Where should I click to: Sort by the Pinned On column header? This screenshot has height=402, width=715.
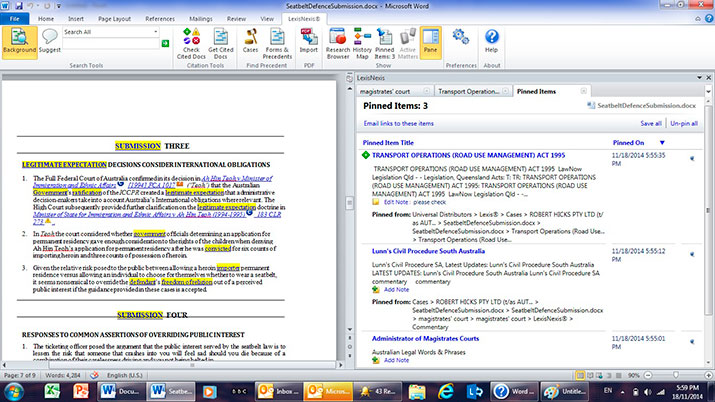[x=627, y=143]
